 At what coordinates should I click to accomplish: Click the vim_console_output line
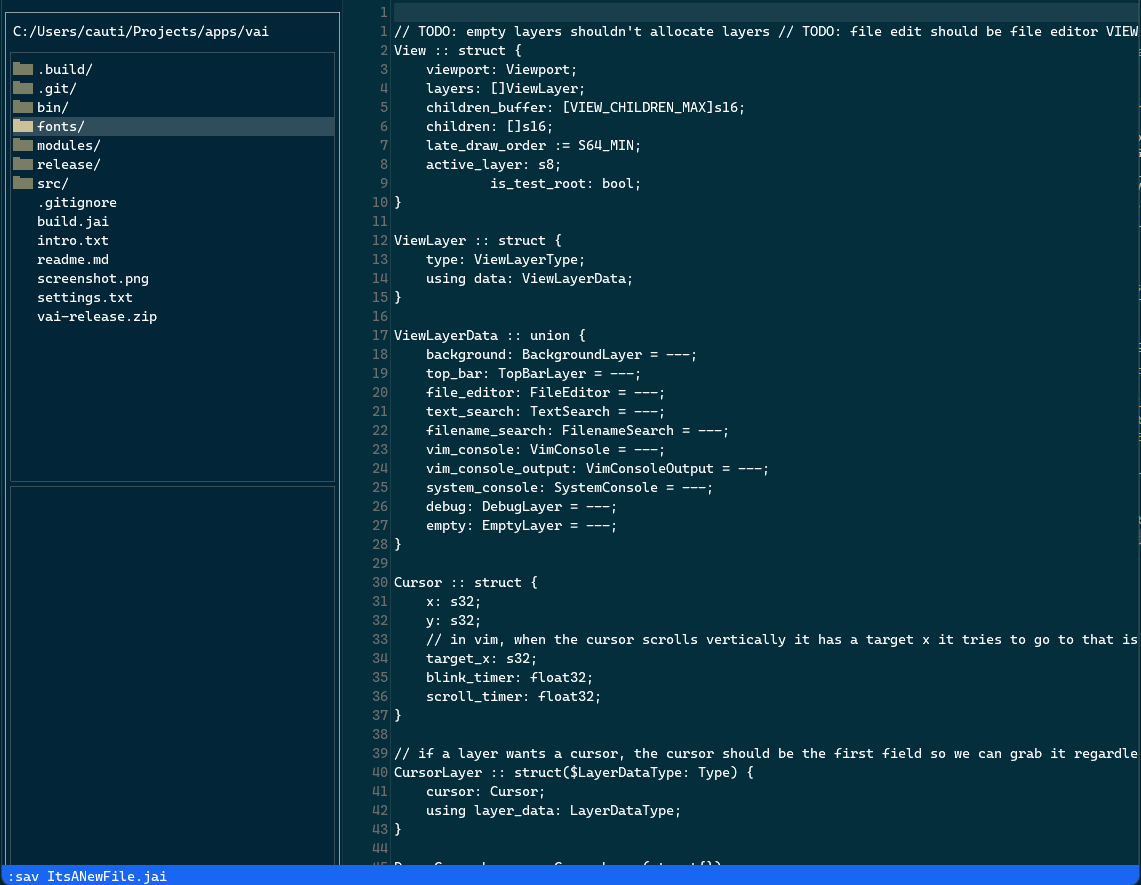pos(597,468)
